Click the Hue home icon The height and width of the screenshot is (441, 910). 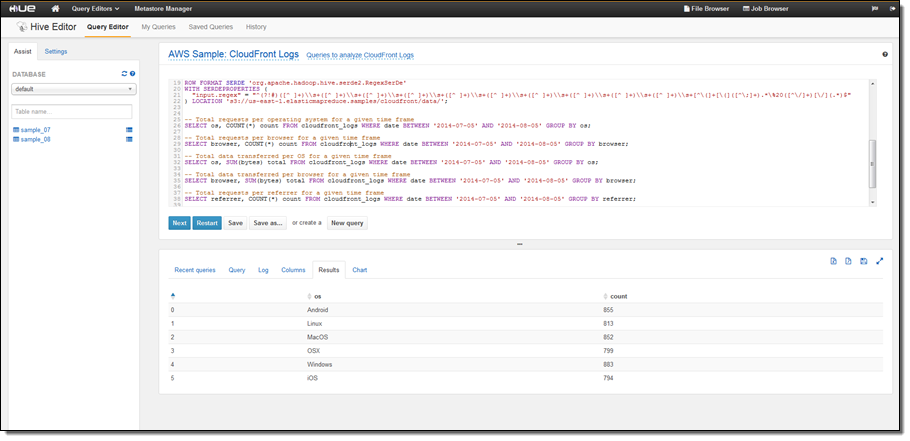(56, 8)
